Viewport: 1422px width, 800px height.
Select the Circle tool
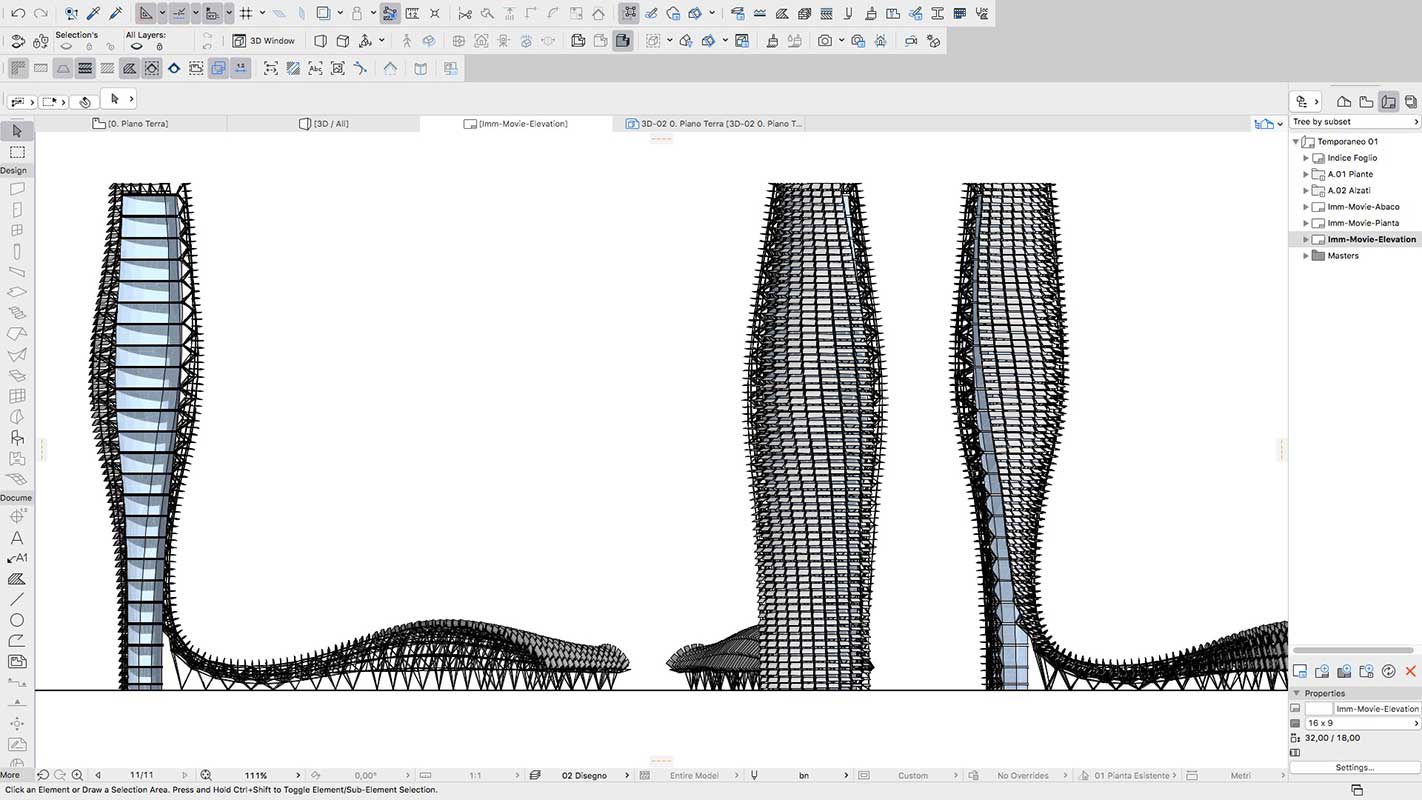pyautogui.click(x=16, y=620)
